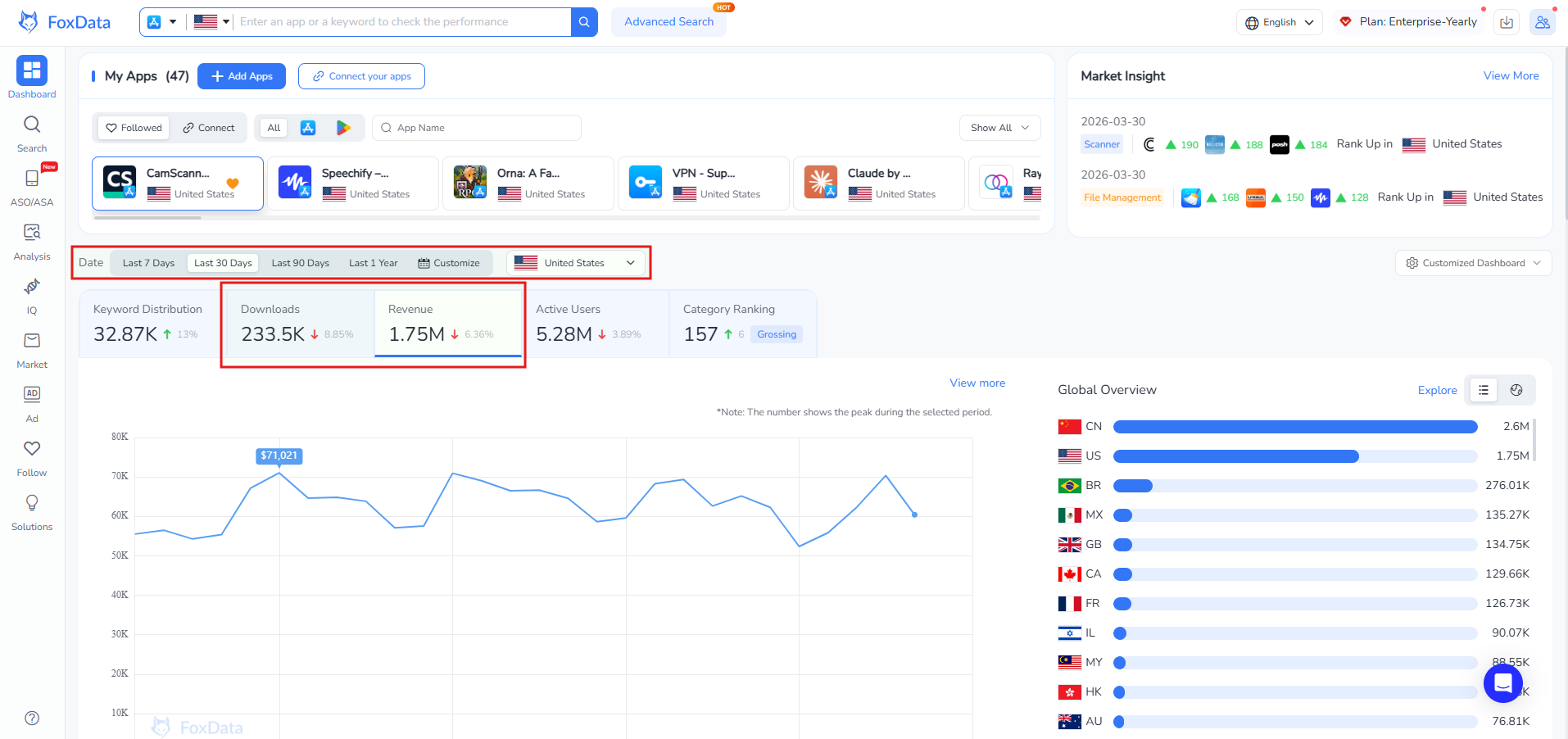Click the download icon in top bar
The width and height of the screenshot is (1568, 739).
pyautogui.click(x=1507, y=22)
